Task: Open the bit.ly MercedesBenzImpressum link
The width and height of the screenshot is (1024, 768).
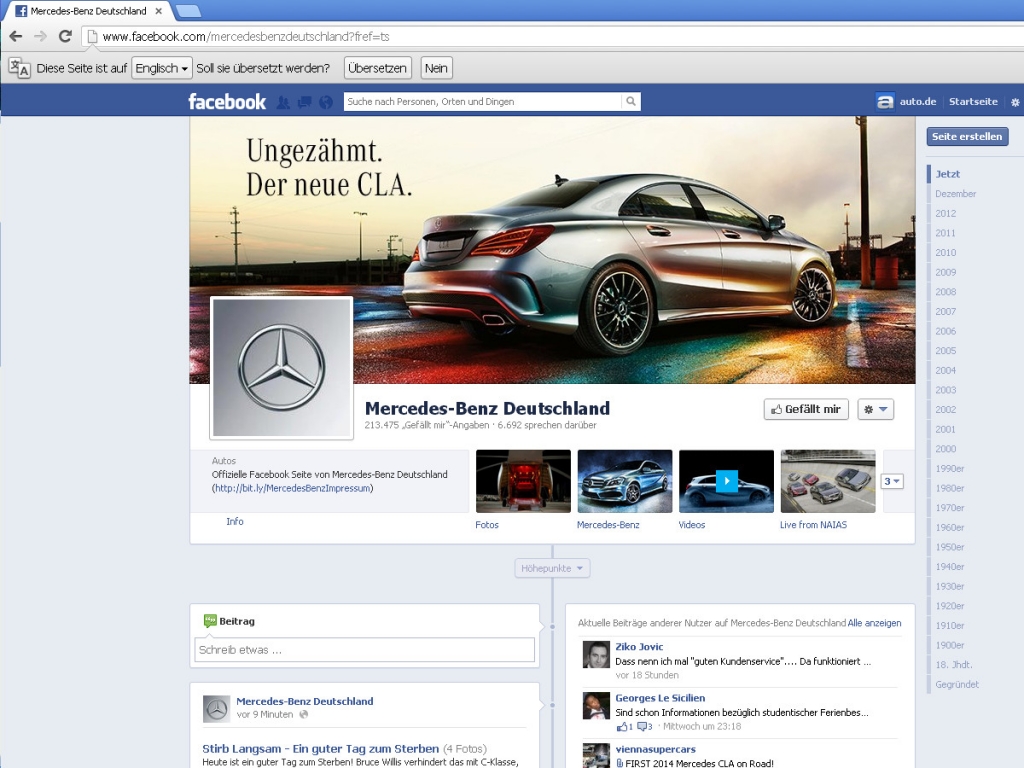Action: point(293,488)
